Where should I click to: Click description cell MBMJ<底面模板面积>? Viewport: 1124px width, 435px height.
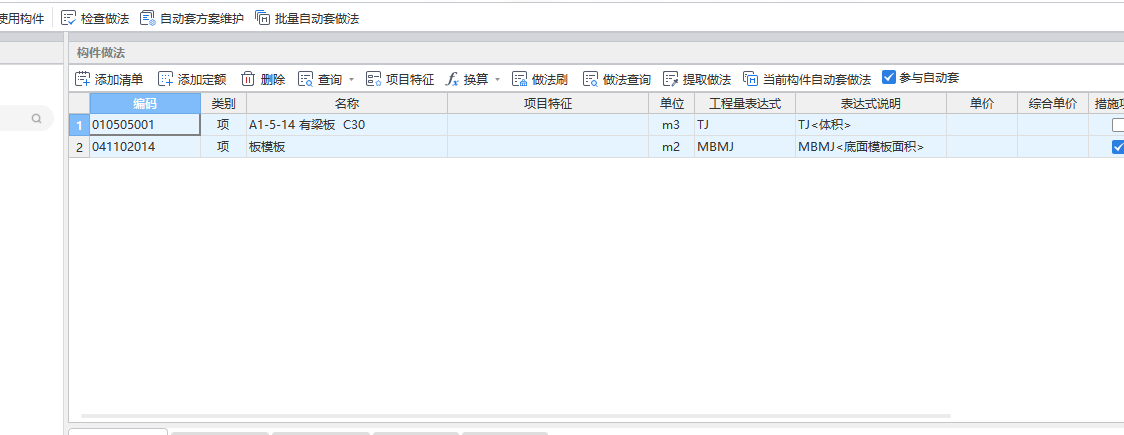(871, 147)
